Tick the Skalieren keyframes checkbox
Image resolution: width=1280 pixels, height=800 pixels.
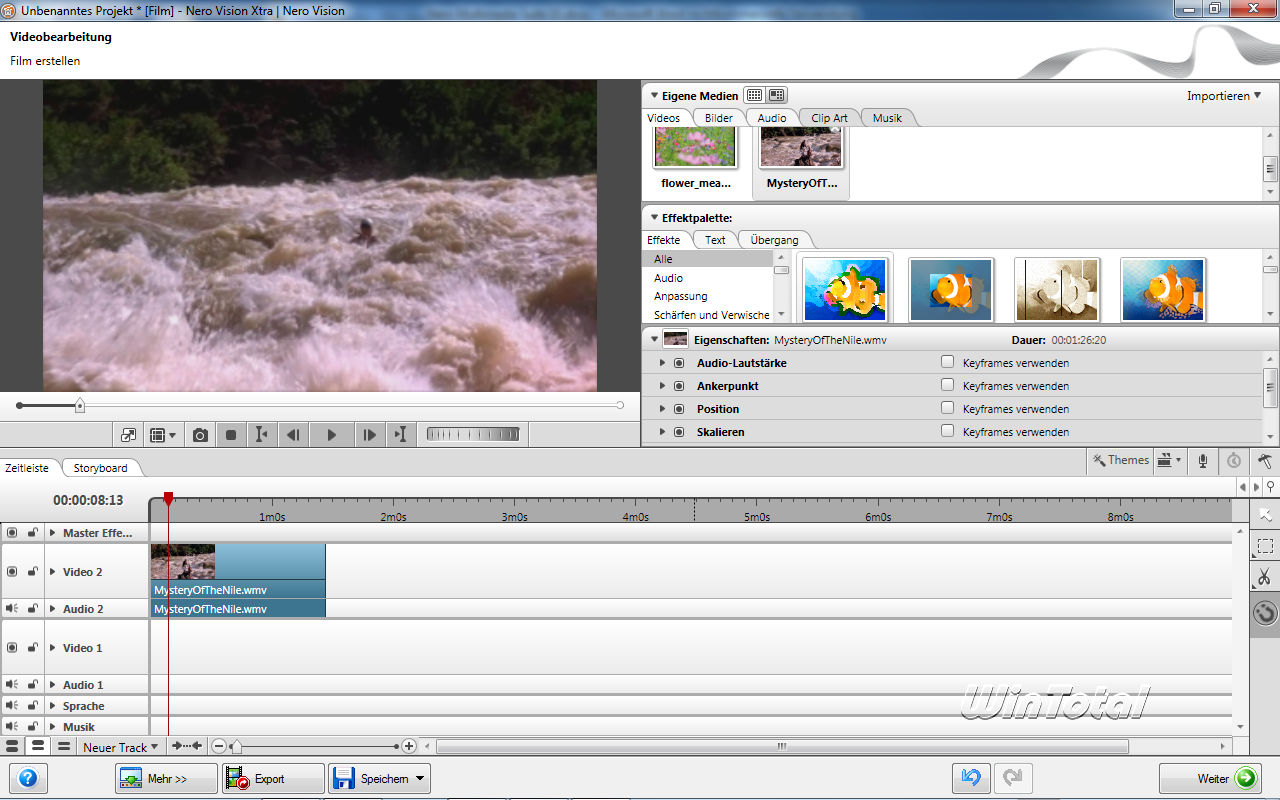click(947, 431)
